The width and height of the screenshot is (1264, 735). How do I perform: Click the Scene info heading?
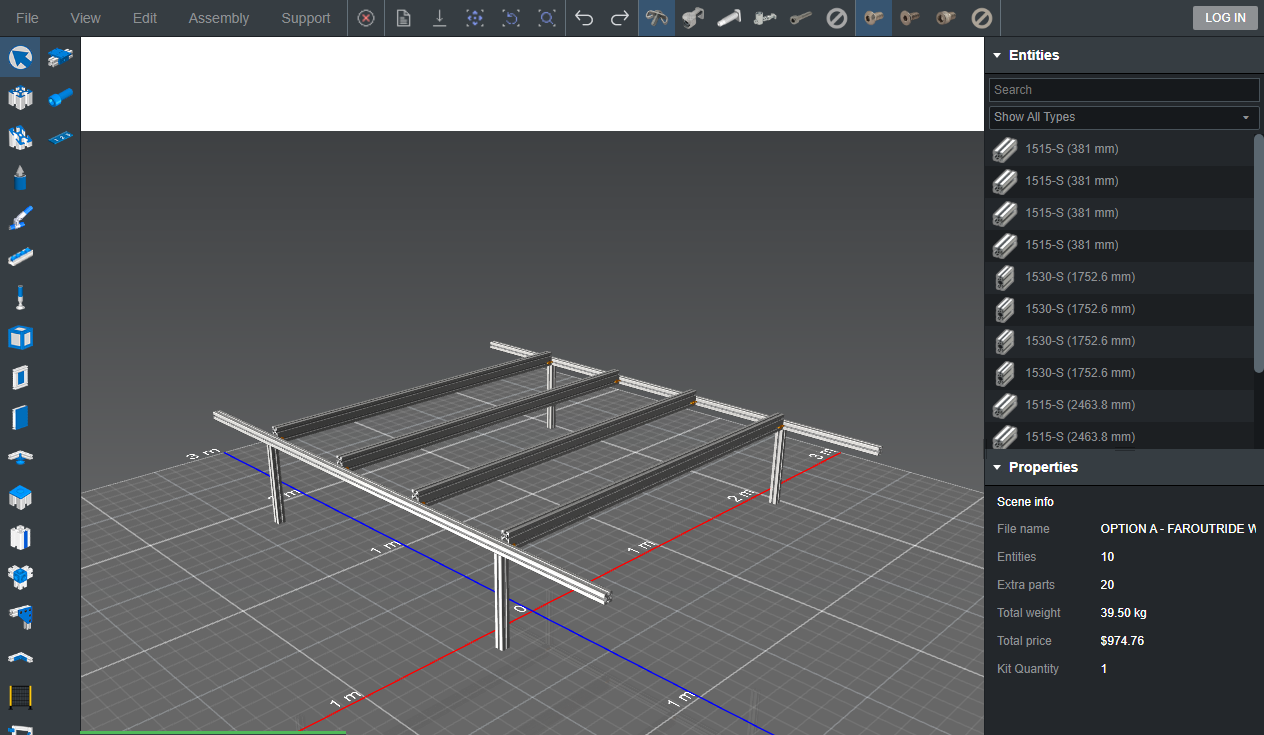tap(1025, 502)
